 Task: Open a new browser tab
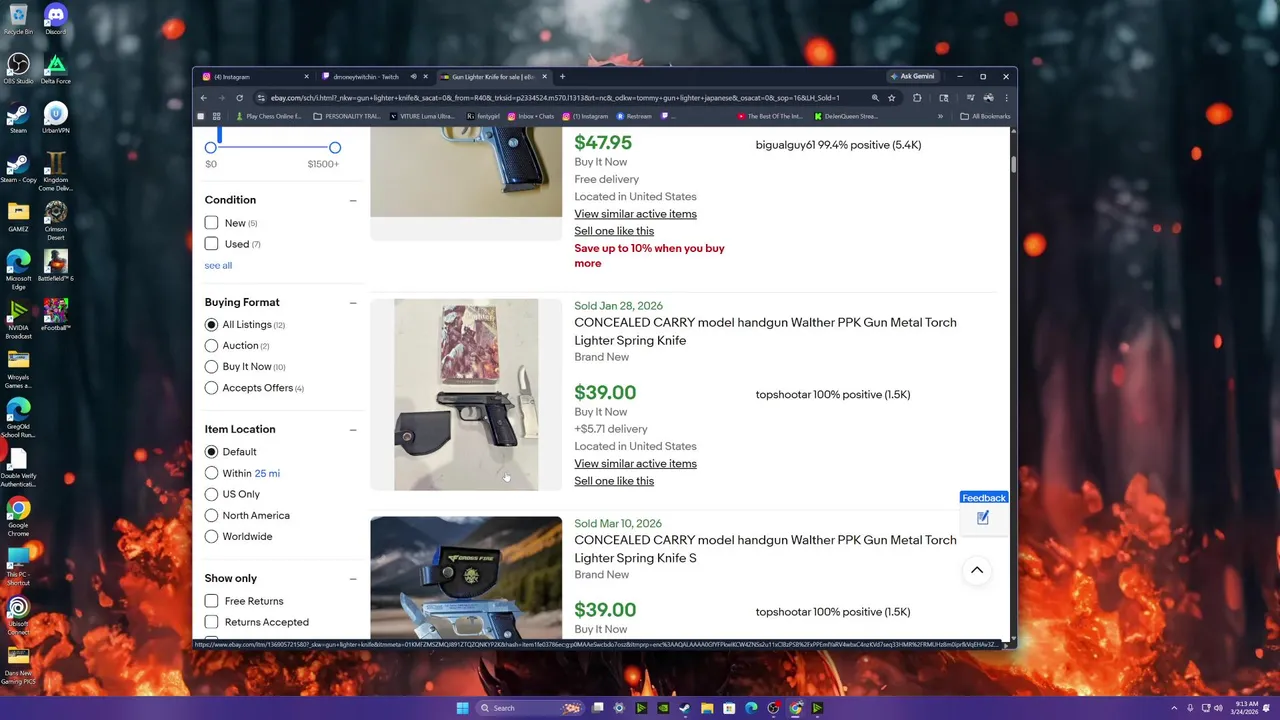(x=562, y=77)
